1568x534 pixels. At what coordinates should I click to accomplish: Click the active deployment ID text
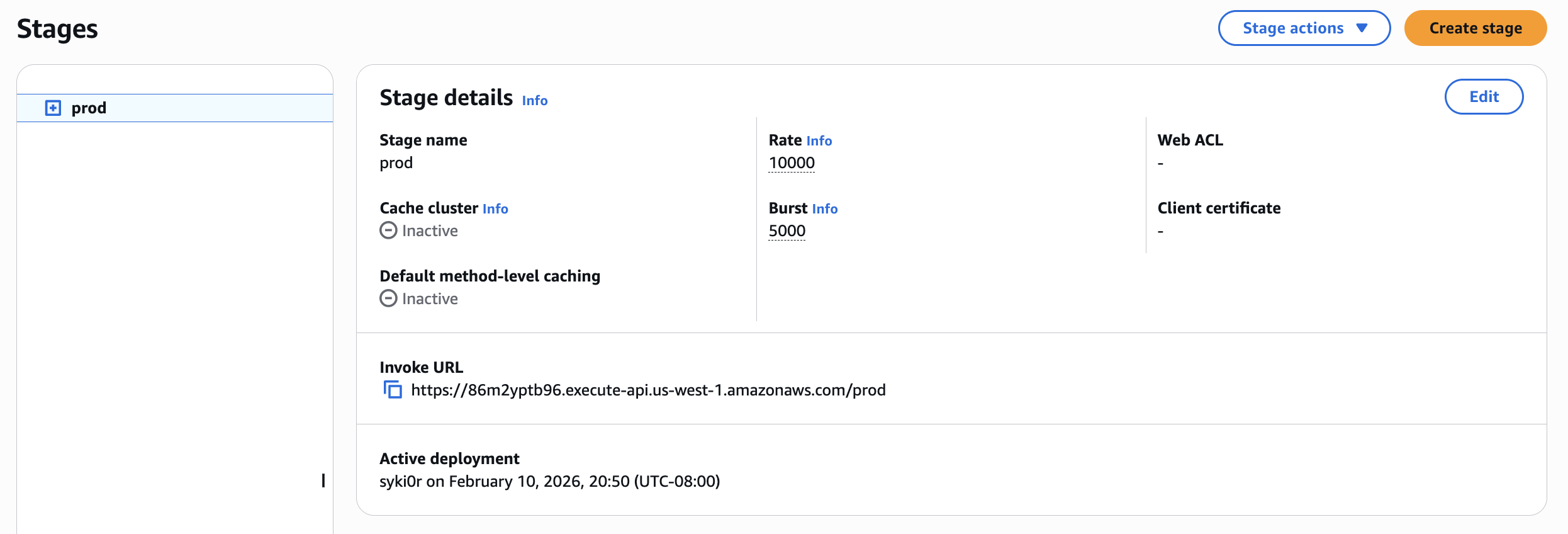coord(400,482)
